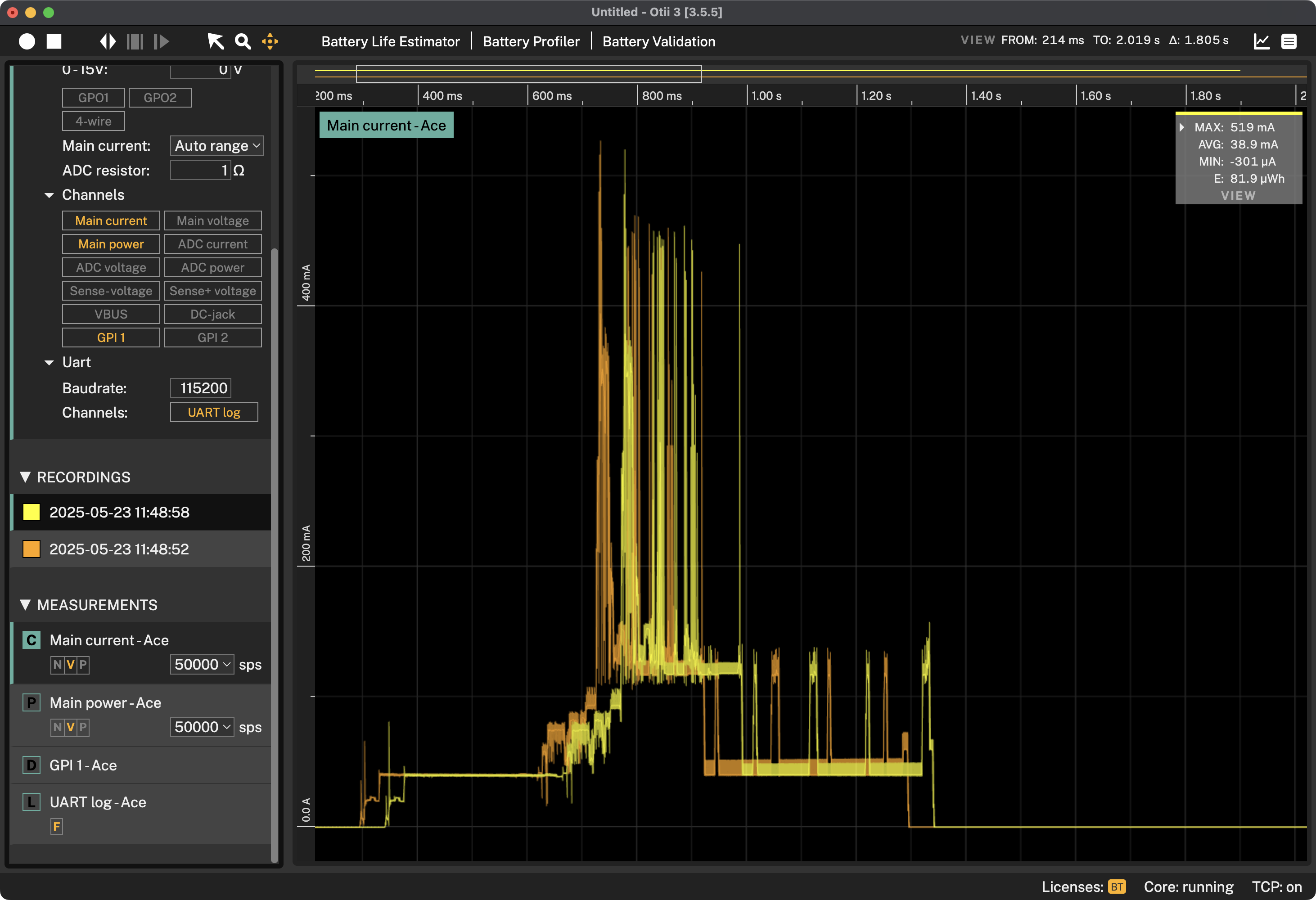Viewport: 1316px width, 900px height.
Task: Click the TCP: on status
Action: 1277,886
